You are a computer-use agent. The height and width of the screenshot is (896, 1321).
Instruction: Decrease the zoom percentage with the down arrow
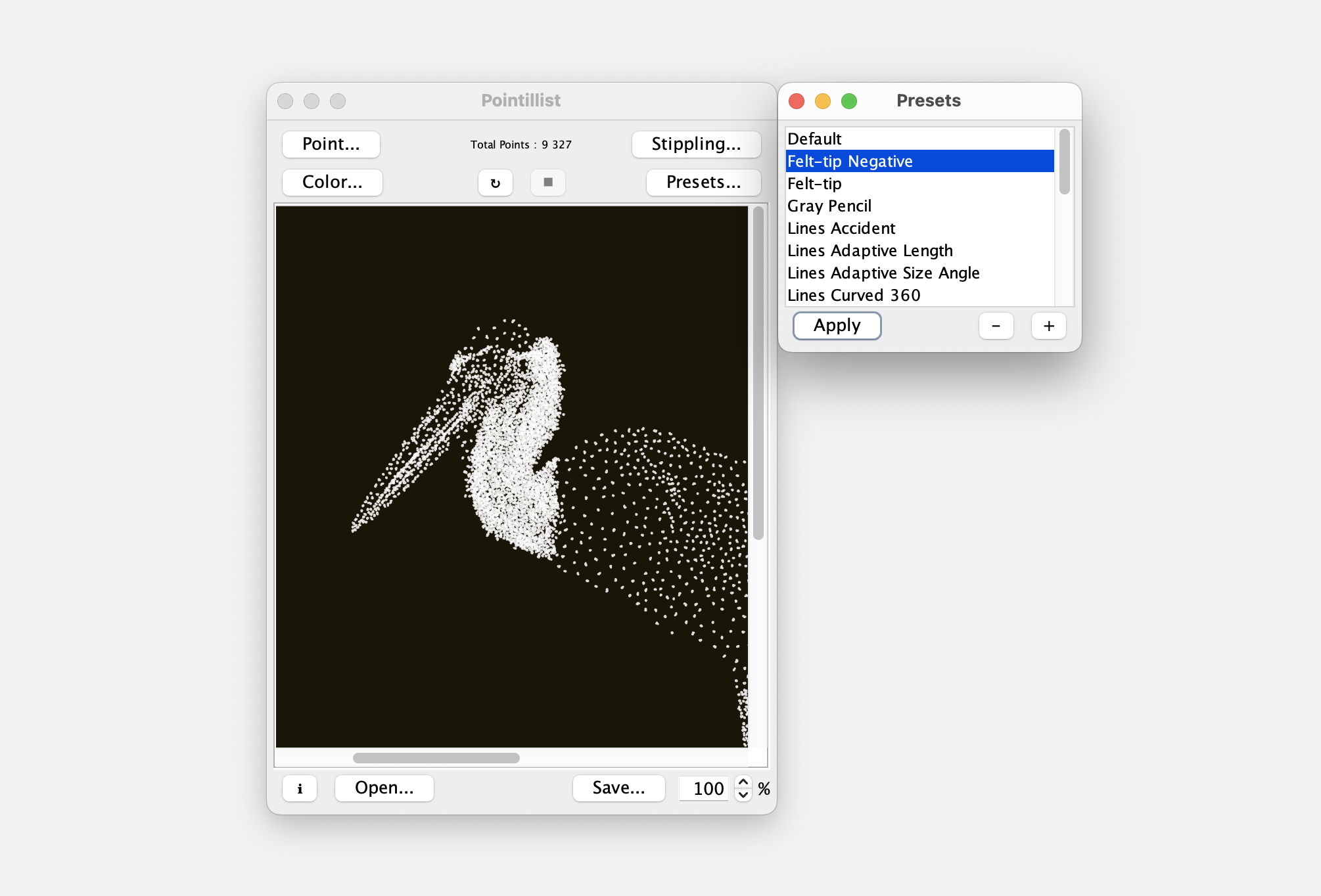tap(743, 795)
